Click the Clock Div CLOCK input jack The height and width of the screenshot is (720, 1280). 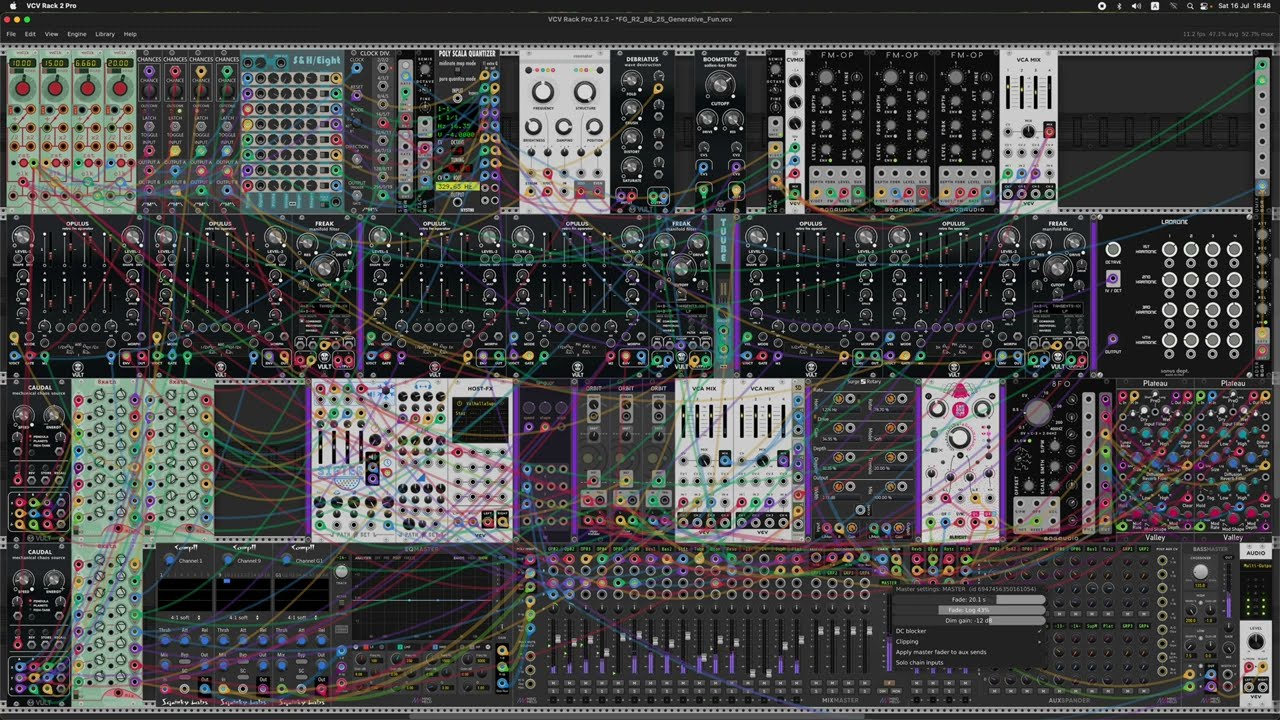[x=357, y=69]
